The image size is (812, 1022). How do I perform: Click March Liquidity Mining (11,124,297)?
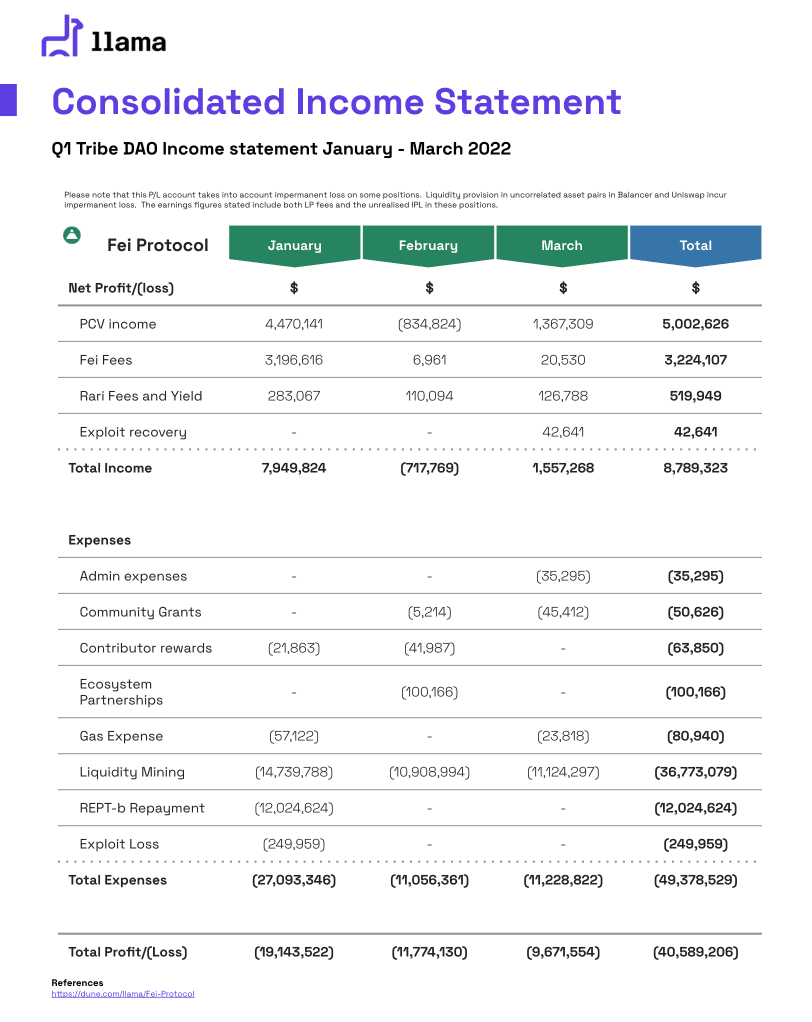[563, 772]
